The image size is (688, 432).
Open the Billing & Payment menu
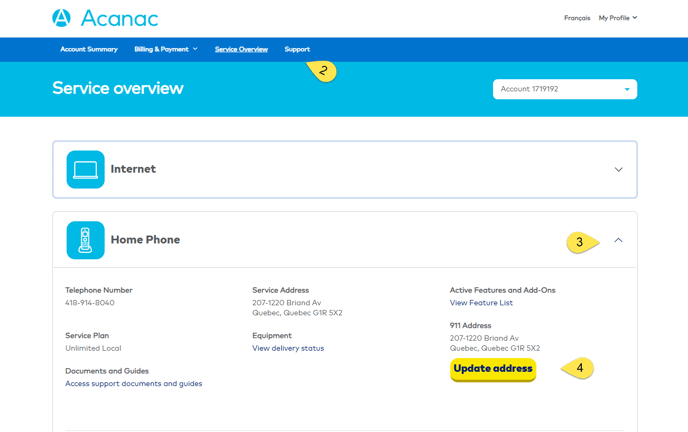click(166, 49)
